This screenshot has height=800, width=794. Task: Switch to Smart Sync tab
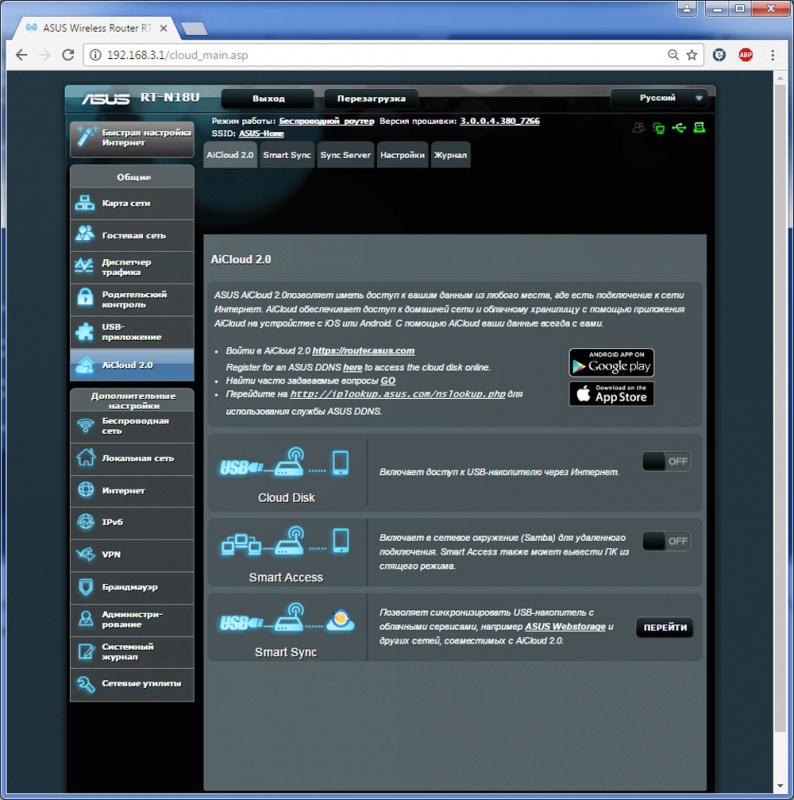point(287,155)
